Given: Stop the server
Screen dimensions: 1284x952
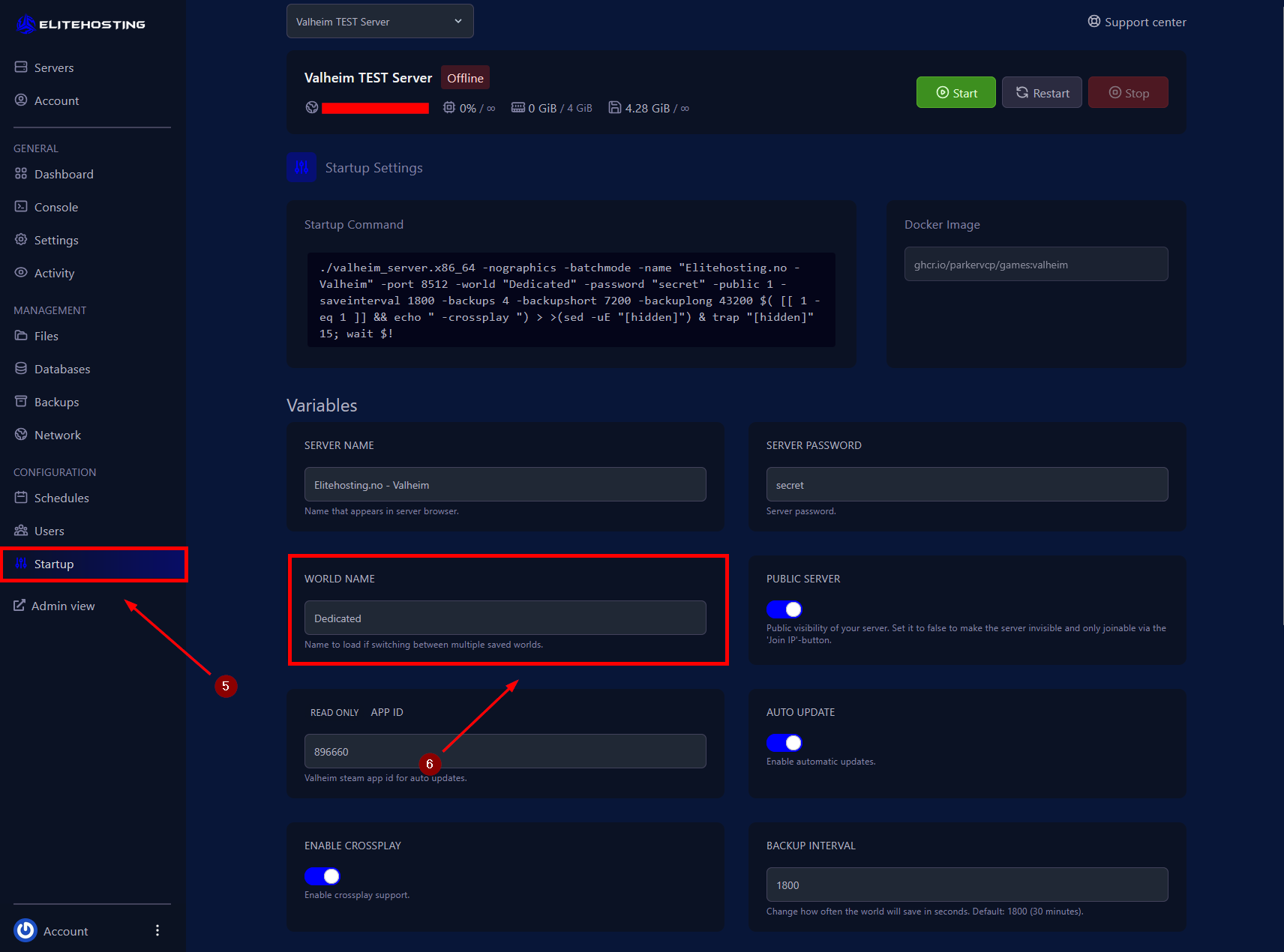Looking at the screenshot, I should [1128, 92].
